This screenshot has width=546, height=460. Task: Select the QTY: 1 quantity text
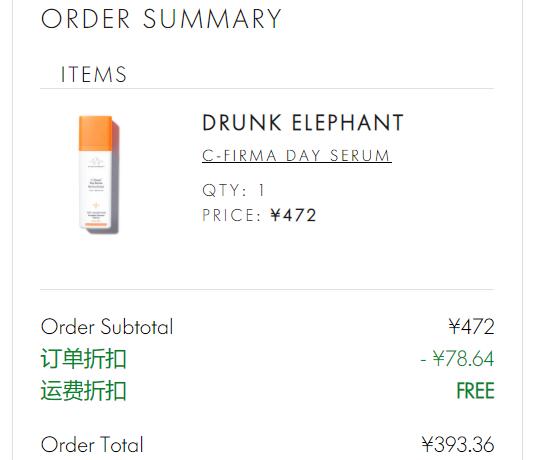pos(234,190)
